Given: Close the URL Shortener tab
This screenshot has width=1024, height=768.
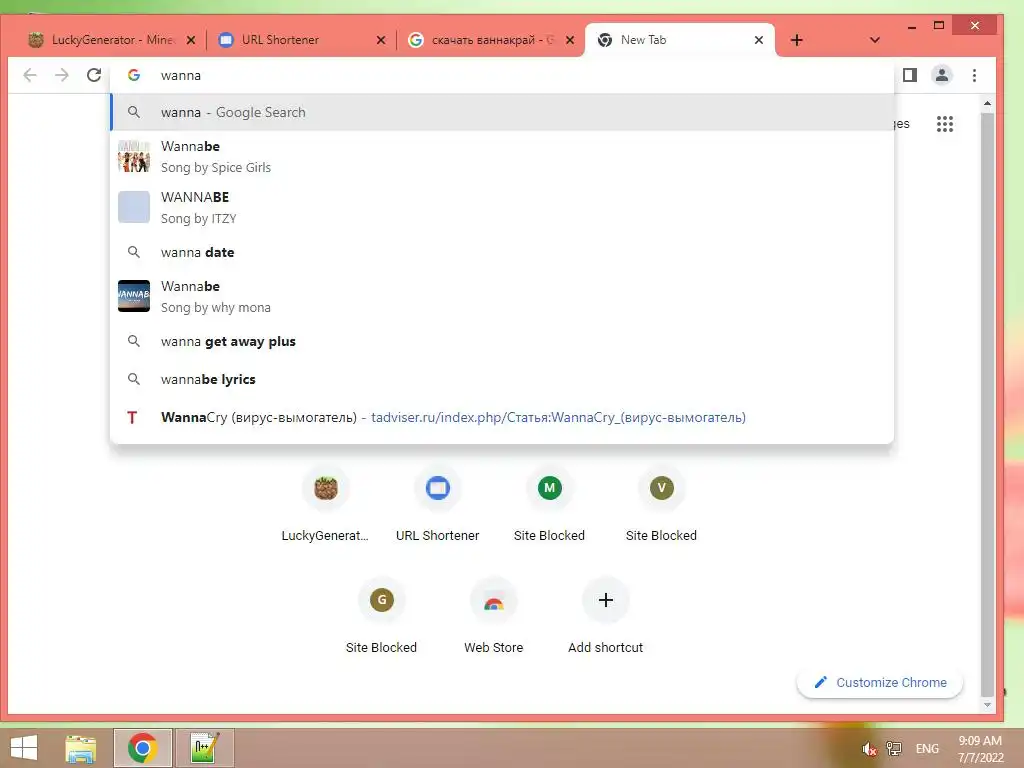Looking at the screenshot, I should [x=381, y=40].
